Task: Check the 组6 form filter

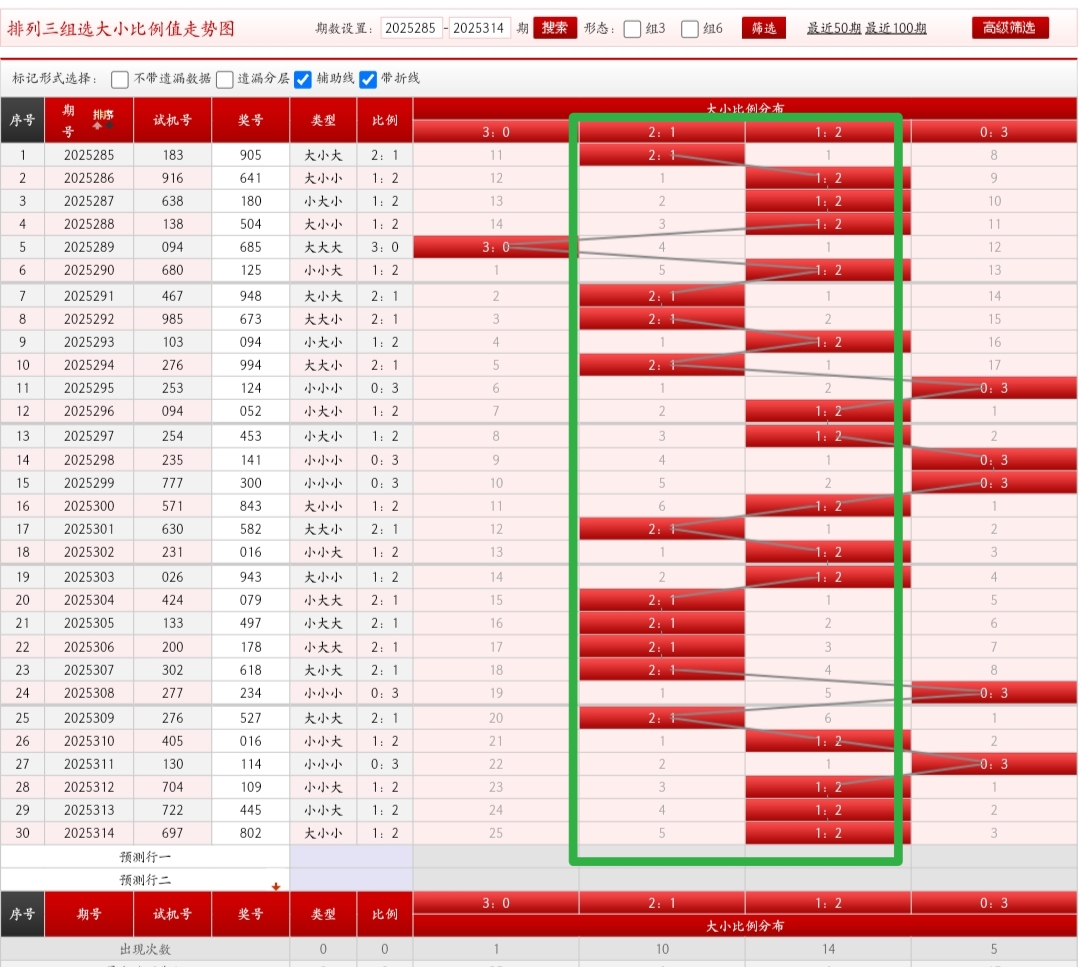Action: [x=690, y=29]
